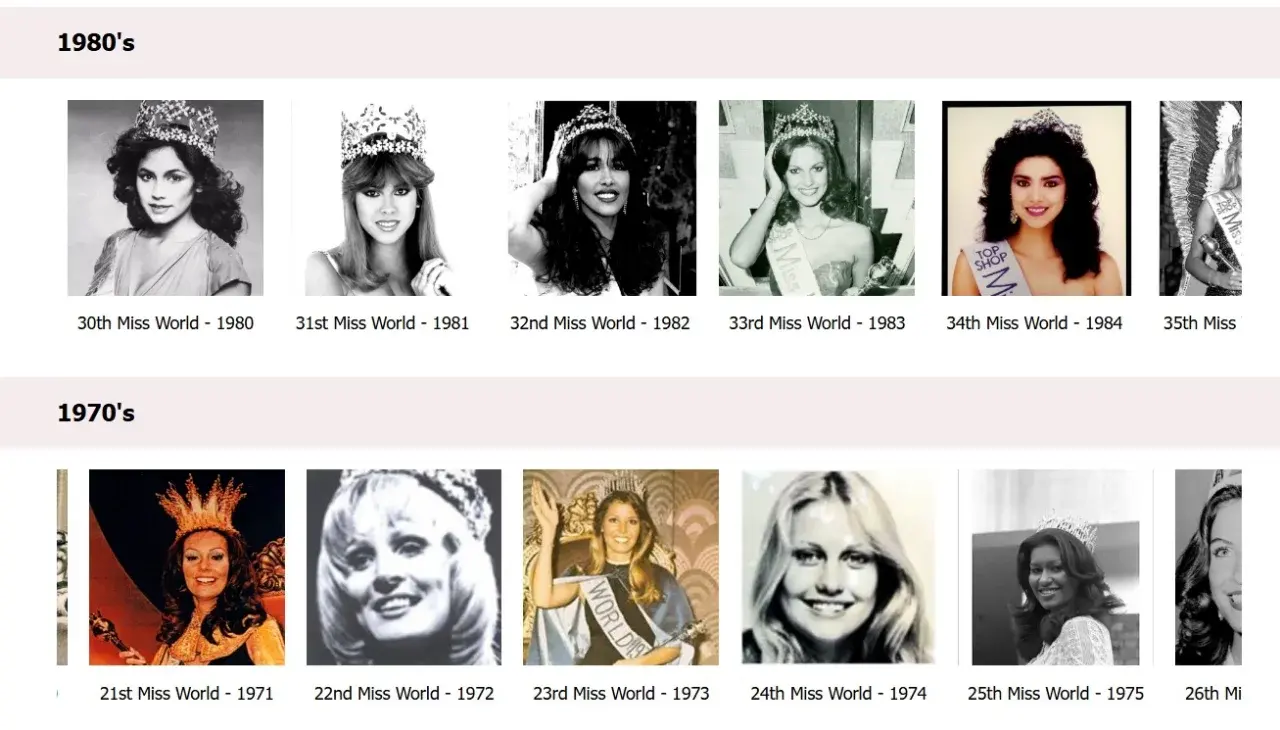Click the '34th Miss World - 1984' caption link
The width and height of the screenshot is (1280, 730).
tap(1035, 323)
